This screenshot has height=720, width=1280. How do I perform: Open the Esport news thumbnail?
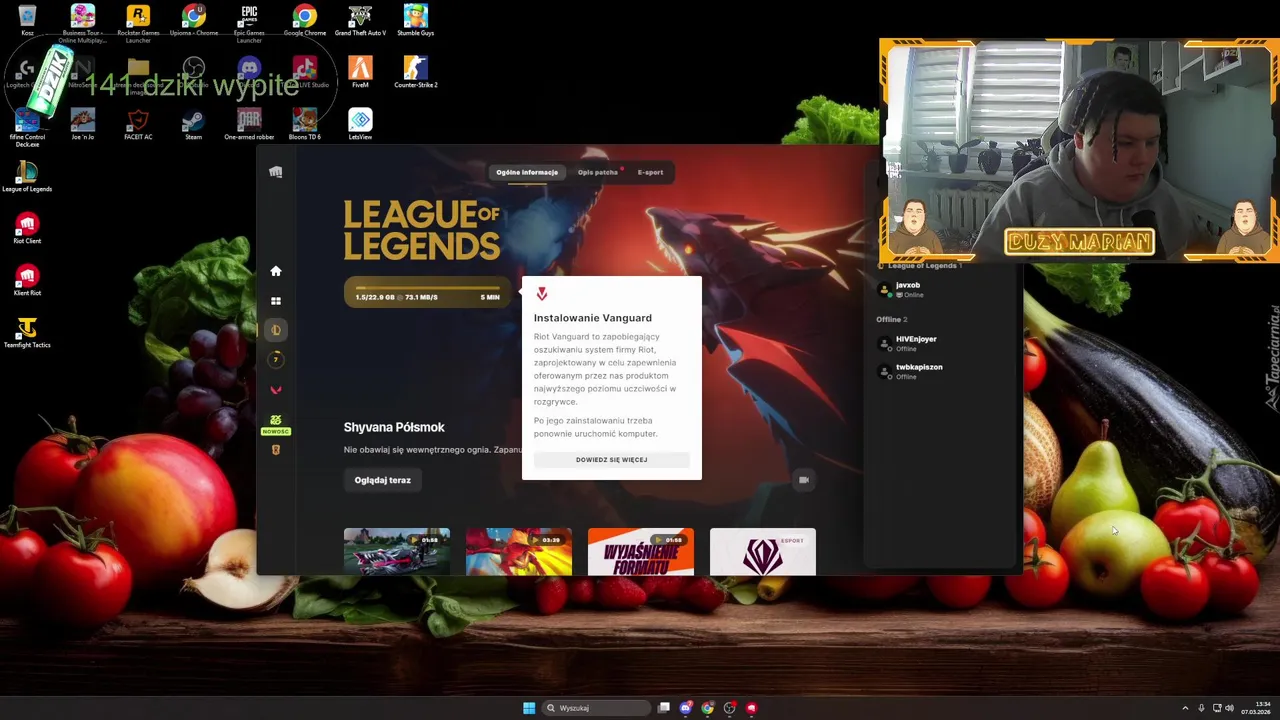click(x=763, y=552)
